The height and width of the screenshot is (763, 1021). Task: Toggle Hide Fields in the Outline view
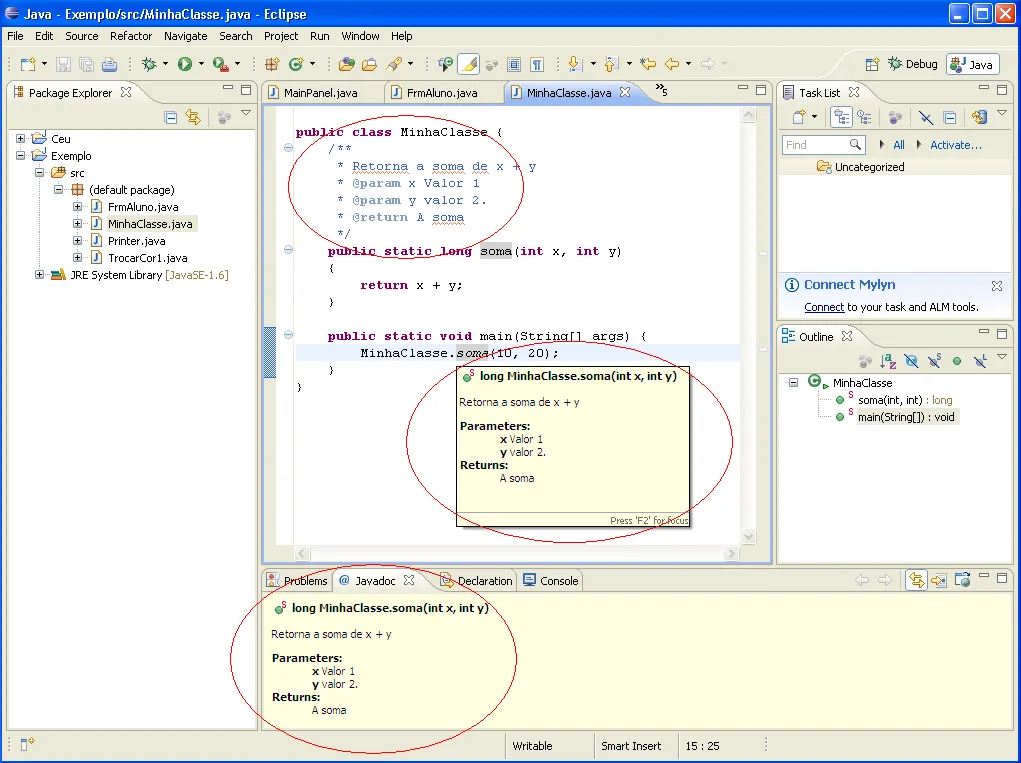(911, 361)
